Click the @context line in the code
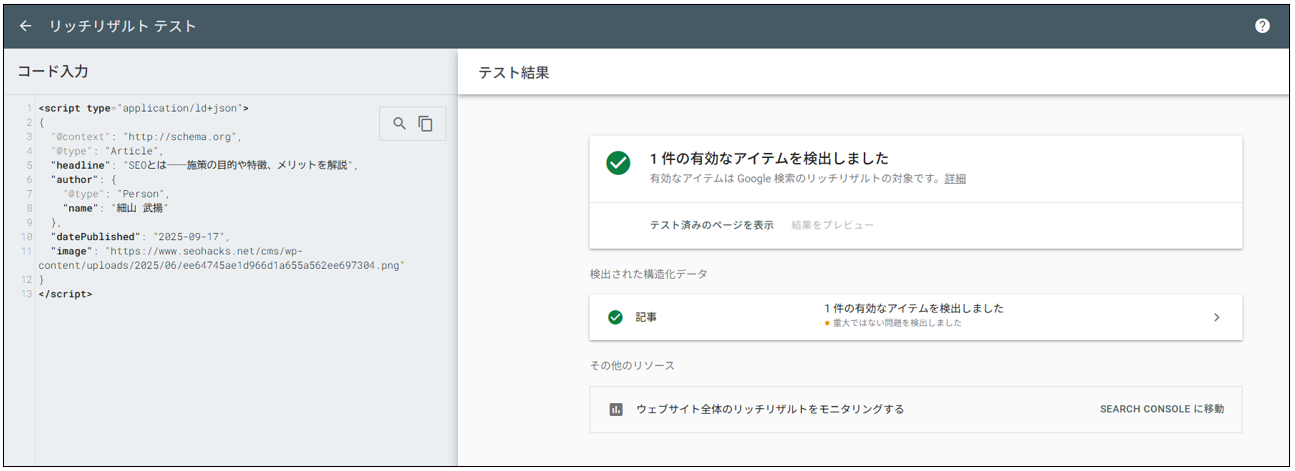 [147, 136]
